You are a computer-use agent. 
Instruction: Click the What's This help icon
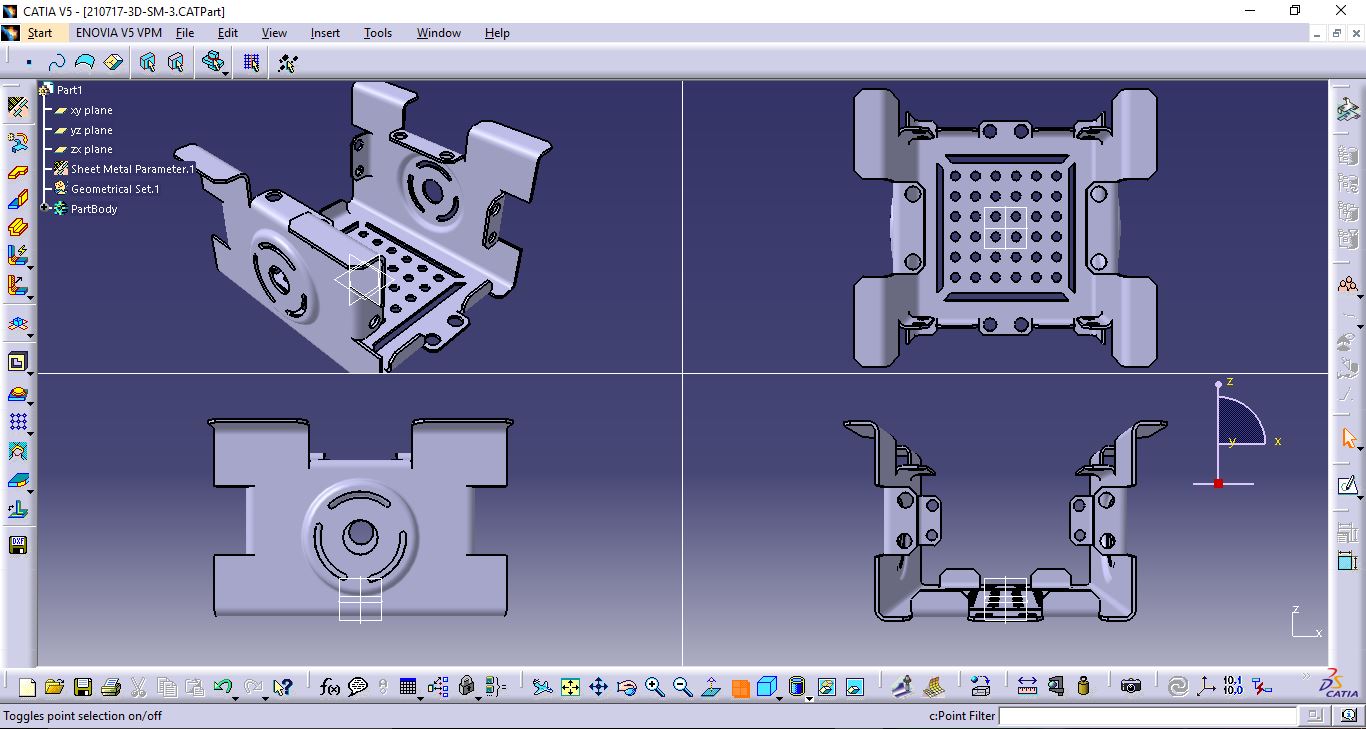tap(283, 687)
